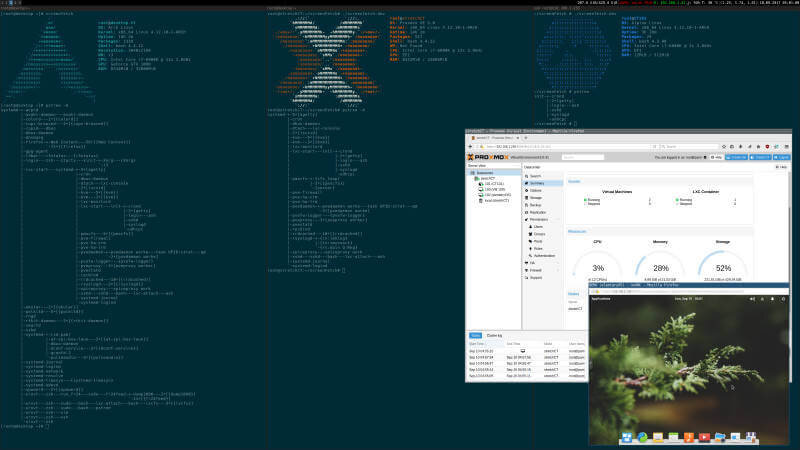Open Groups under Permissions in Proxmox

(544, 234)
